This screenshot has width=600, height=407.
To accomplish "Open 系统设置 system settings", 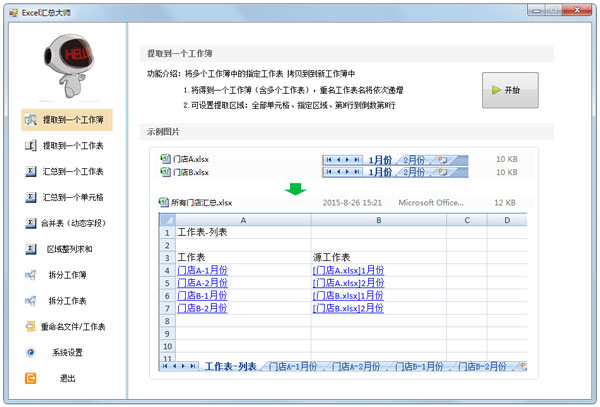I will 70,352.
